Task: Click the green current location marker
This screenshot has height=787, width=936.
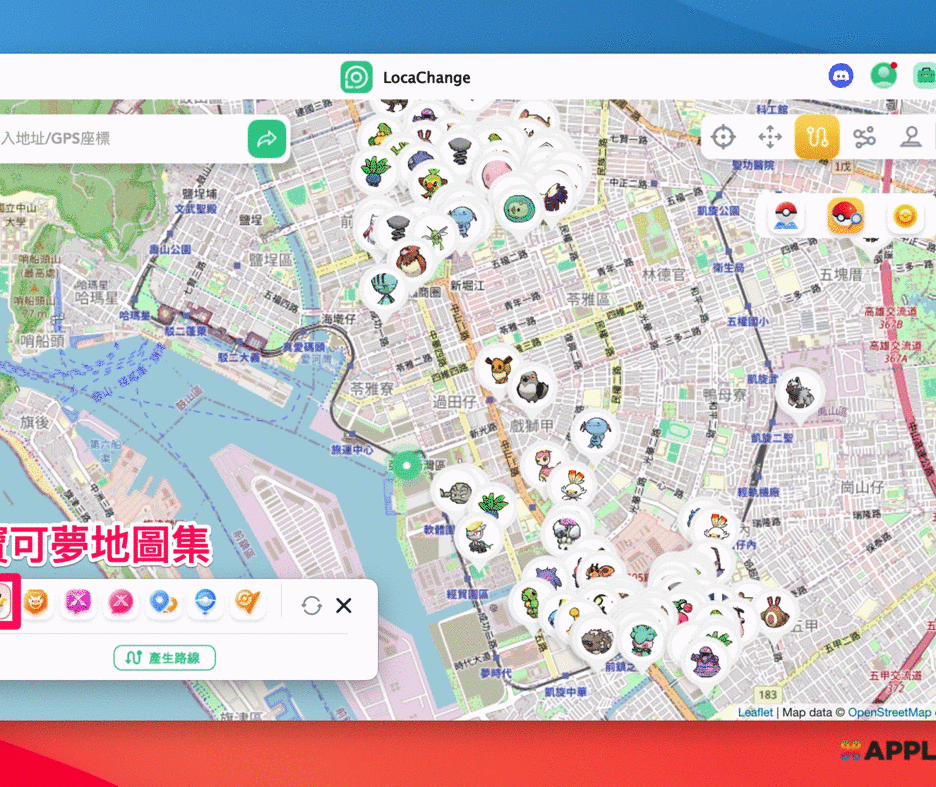Action: (x=407, y=464)
